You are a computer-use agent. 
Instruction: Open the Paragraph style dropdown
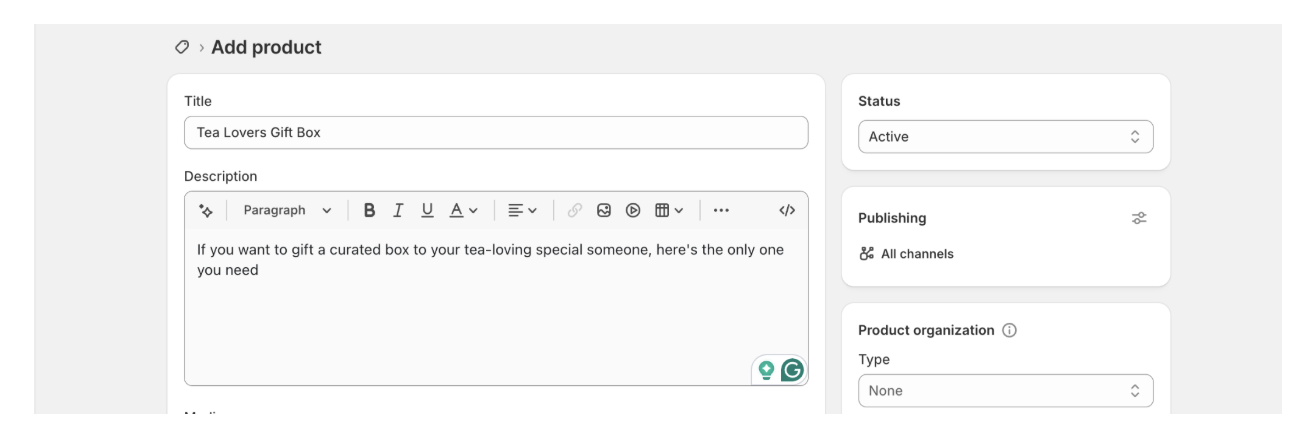tap(287, 210)
